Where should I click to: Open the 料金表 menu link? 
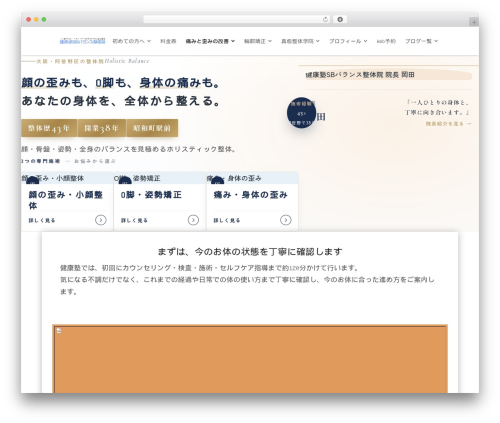(168, 41)
